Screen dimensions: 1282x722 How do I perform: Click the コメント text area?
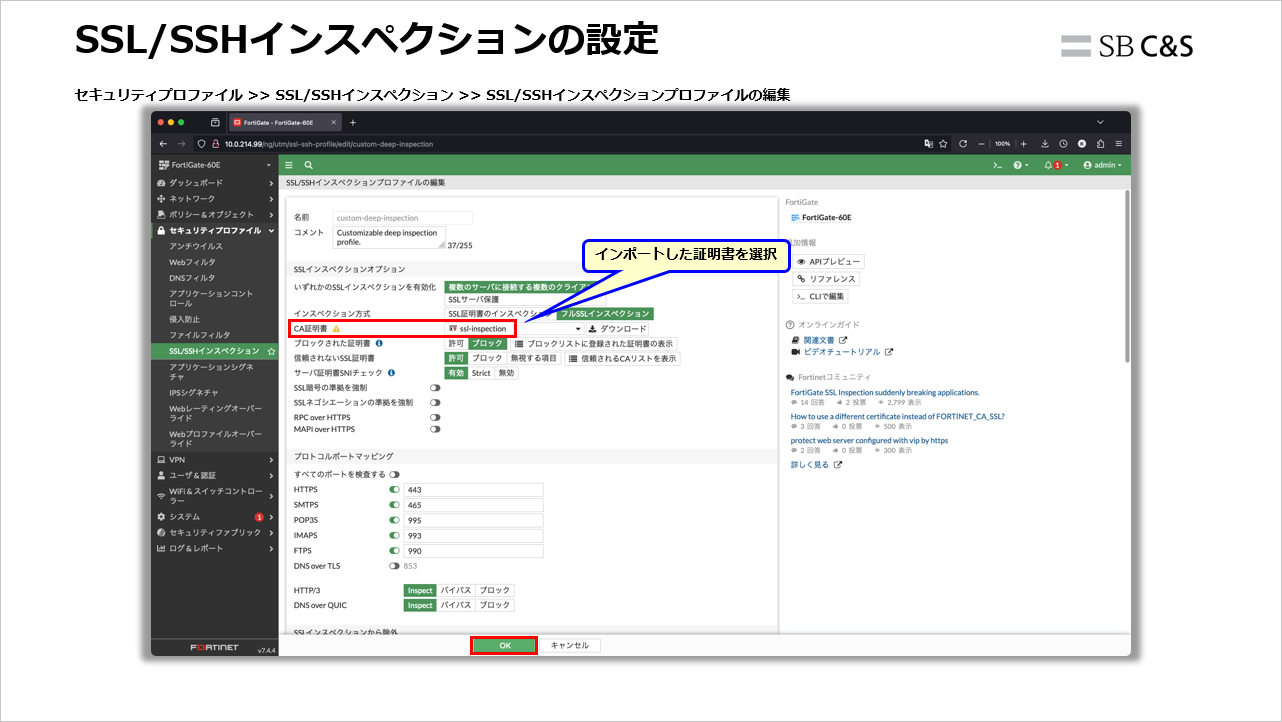pos(389,237)
